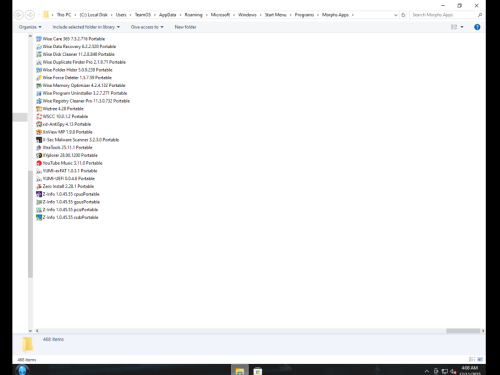Image resolution: width=500 pixels, height=375 pixels.
Task: Open the Organize dropdown menu
Action: (30, 27)
